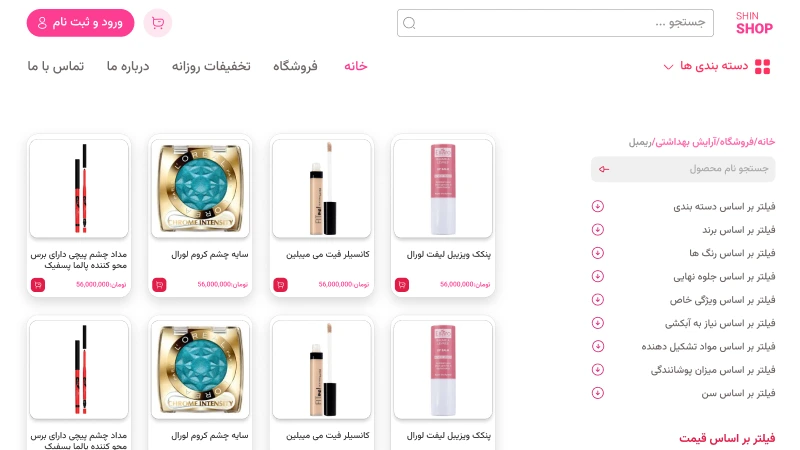Open second-row سایه چشم کروم لورال image
800x450 pixels.
point(201,369)
